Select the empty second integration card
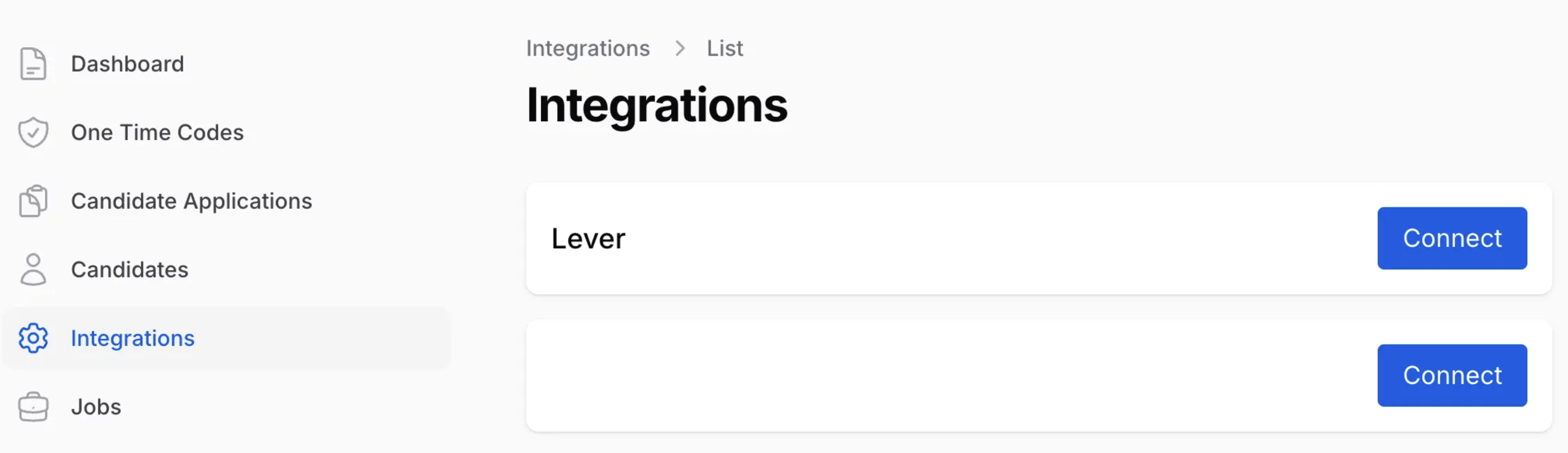Screen dimensions: 1568x453 pyautogui.click(x=1038, y=375)
